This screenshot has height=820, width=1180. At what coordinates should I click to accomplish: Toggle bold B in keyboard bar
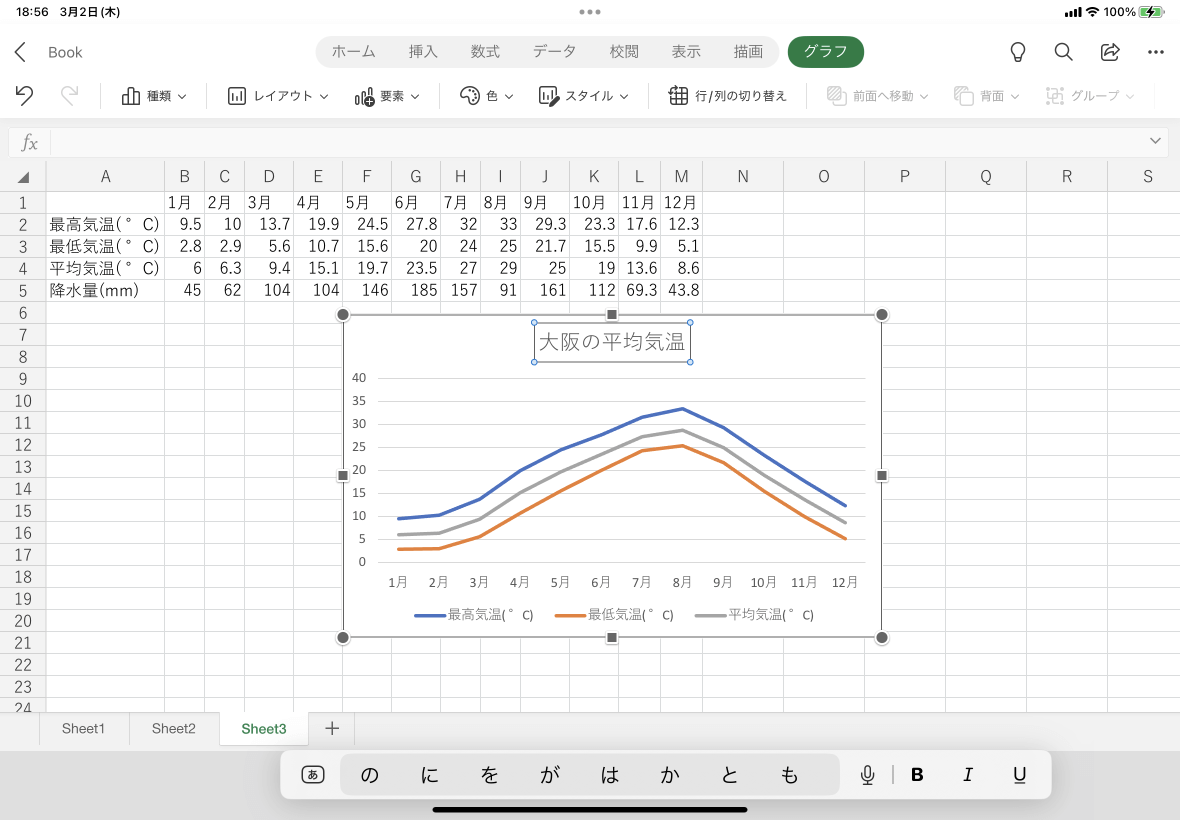pyautogui.click(x=917, y=775)
